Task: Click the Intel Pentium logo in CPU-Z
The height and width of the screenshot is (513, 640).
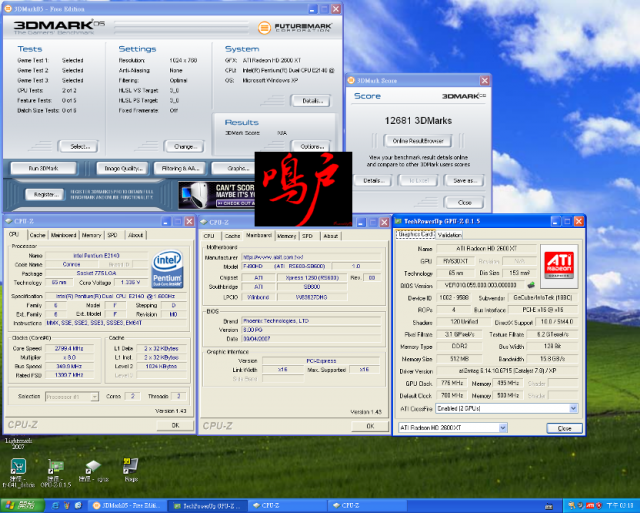Action: [167, 270]
